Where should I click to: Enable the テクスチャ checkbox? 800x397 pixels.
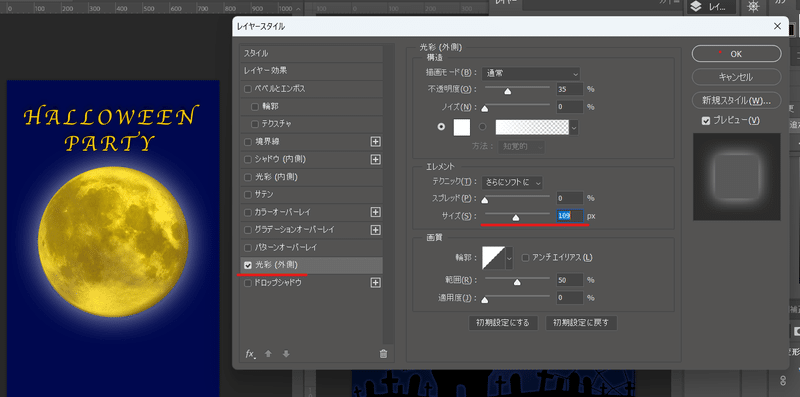tap(255, 124)
